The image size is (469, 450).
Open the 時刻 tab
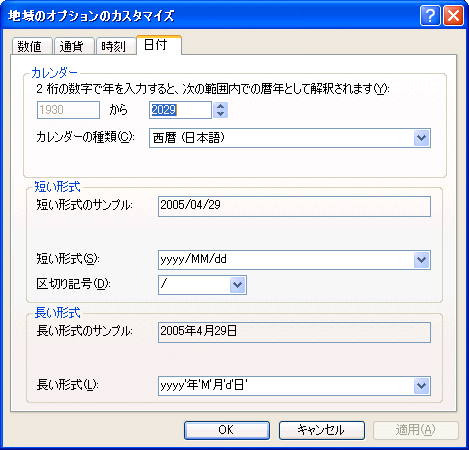(116, 46)
